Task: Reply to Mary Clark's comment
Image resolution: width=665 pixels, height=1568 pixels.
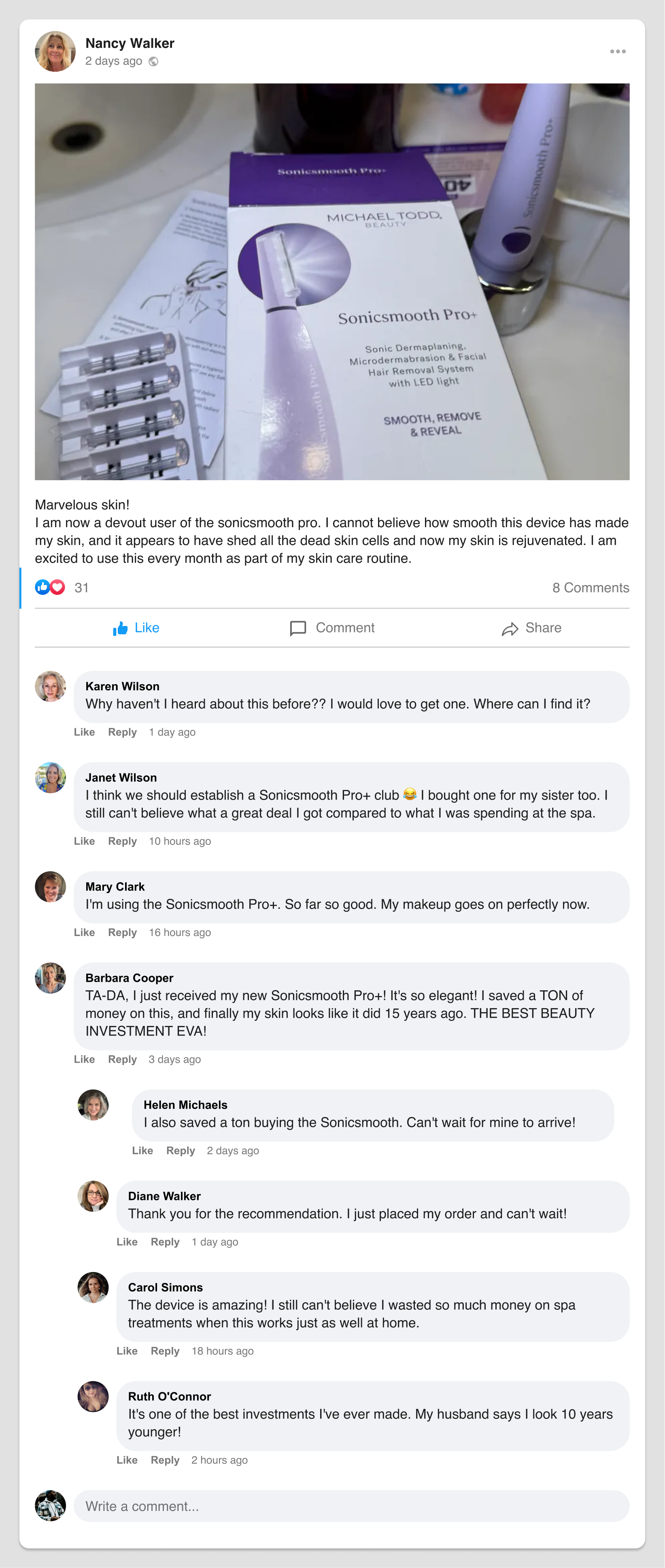Action: pos(122,932)
